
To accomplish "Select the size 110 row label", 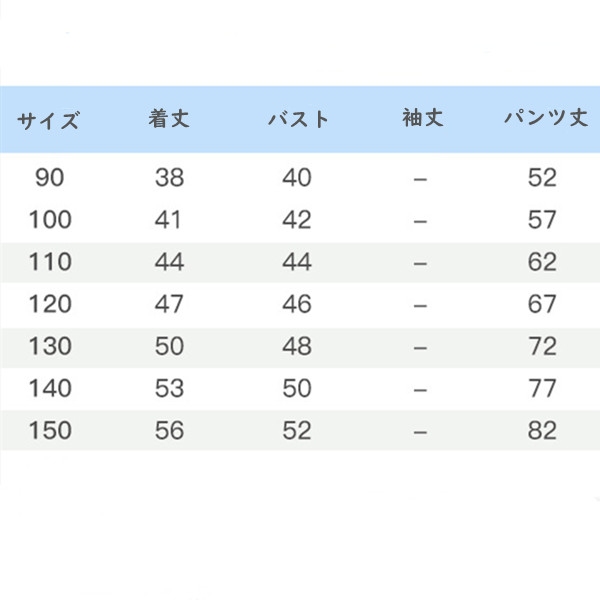I will 50,262.
